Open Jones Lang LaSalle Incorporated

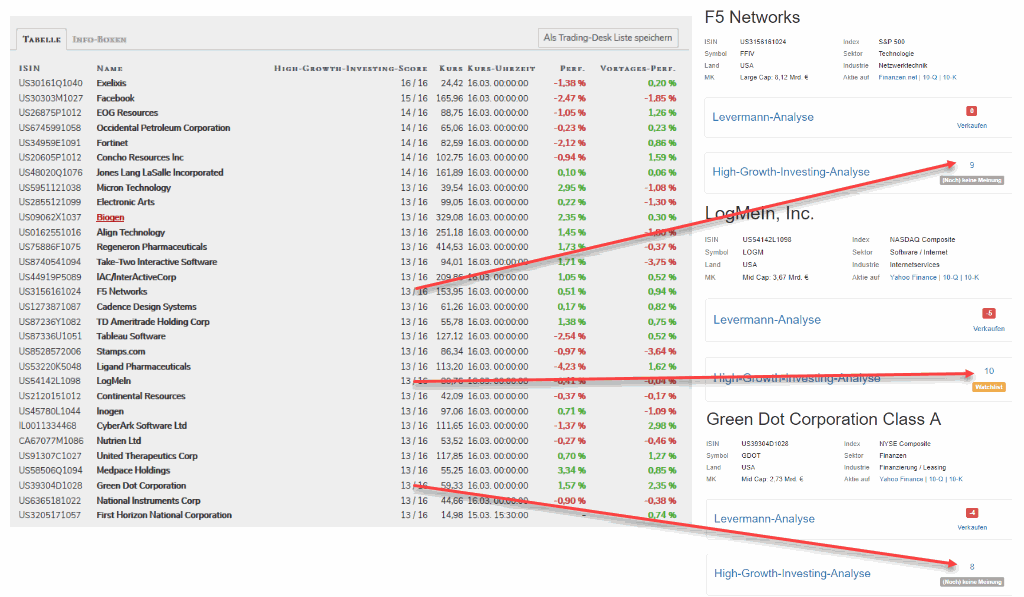pyautogui.click(x=160, y=172)
